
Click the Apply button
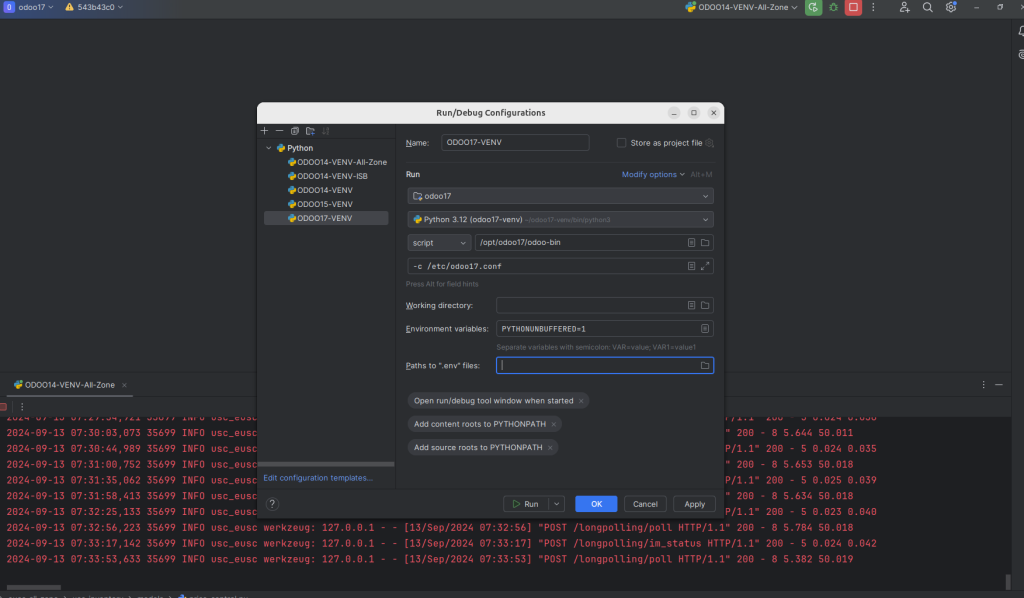tap(694, 504)
